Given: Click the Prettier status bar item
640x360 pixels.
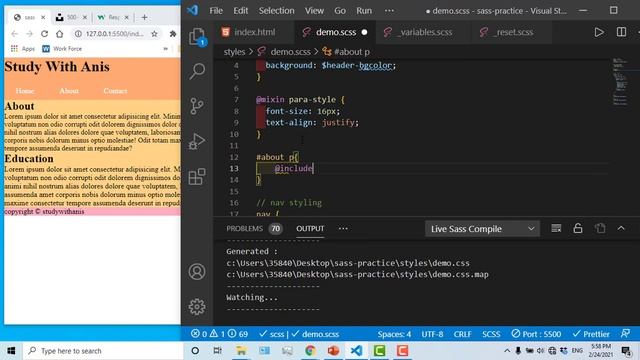Looking at the screenshot, I should point(591,334).
